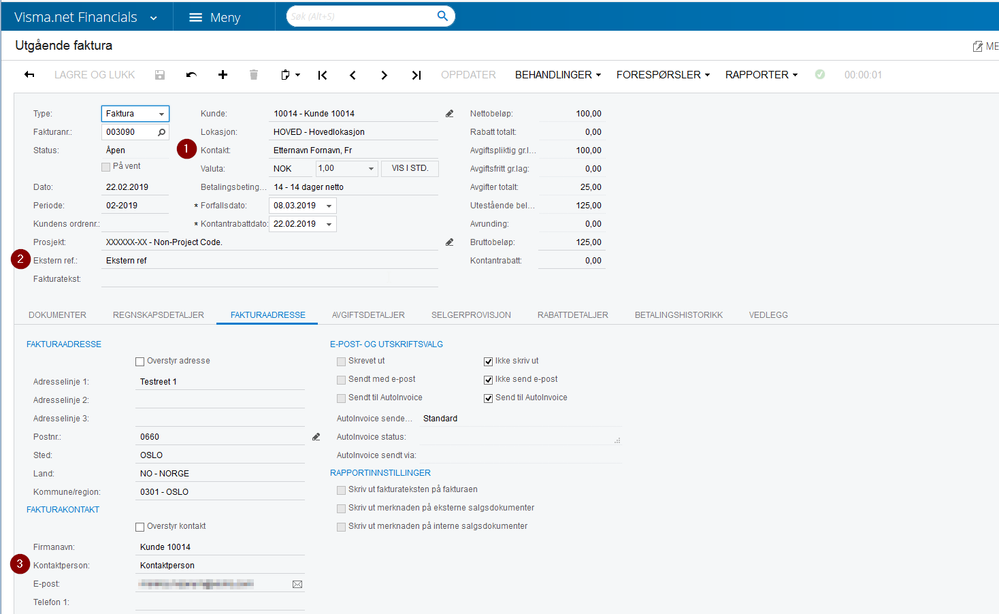
Task: Expand the Forfallsdato date picker
Action: click(329, 206)
